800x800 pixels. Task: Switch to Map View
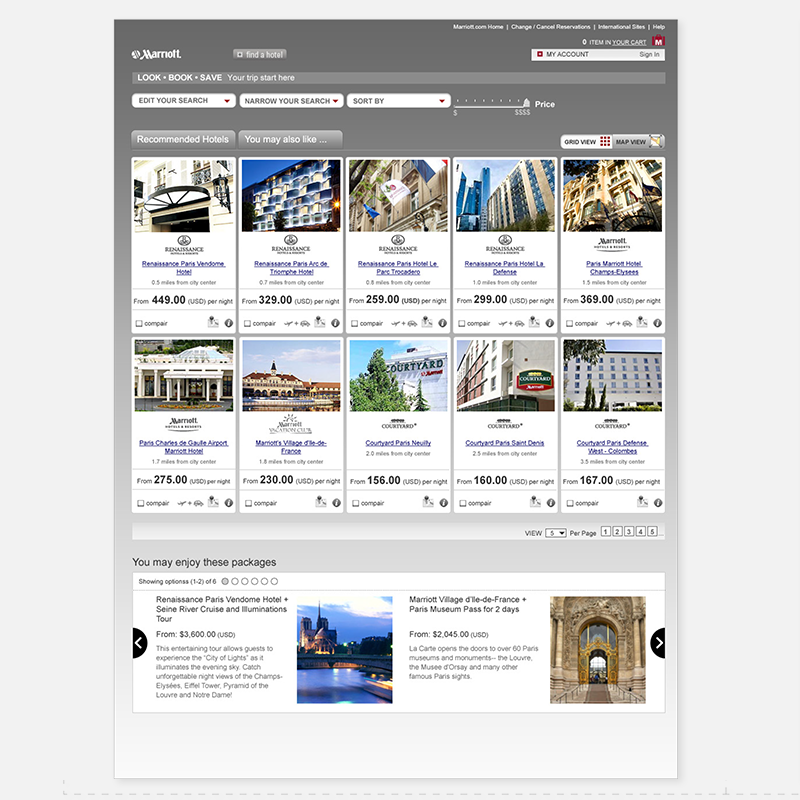point(638,142)
